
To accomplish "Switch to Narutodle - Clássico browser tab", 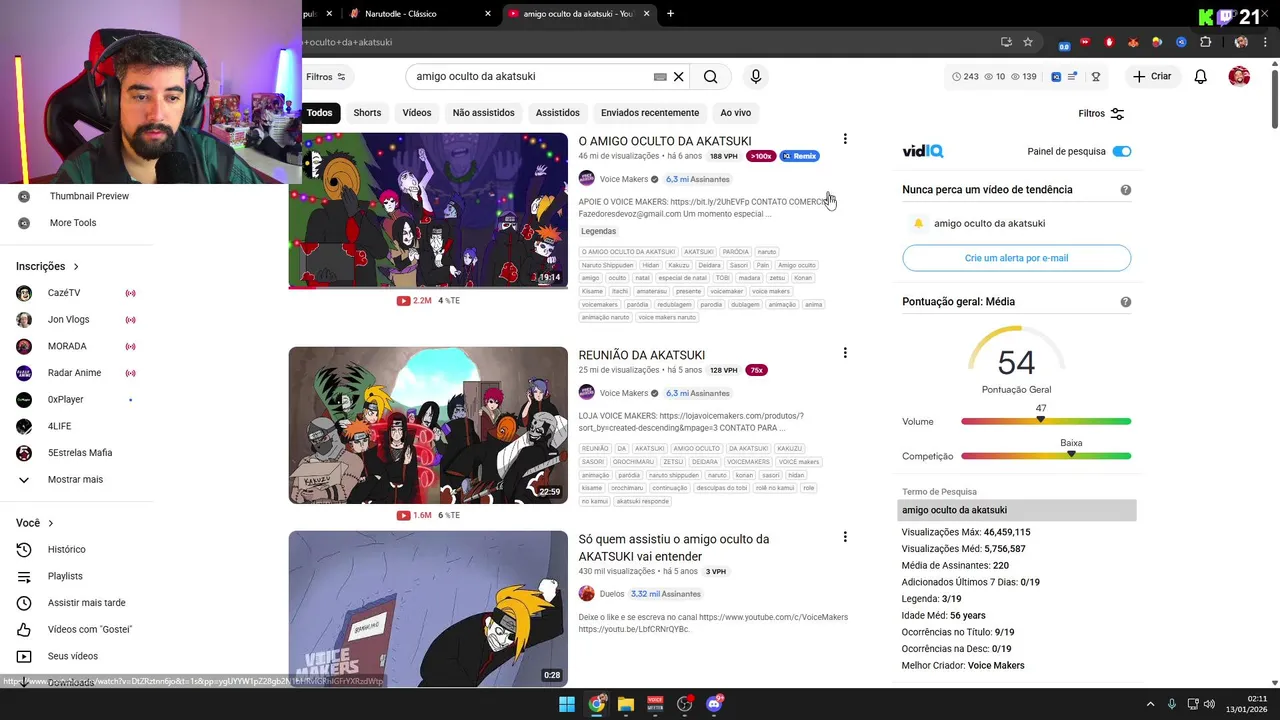I will [420, 14].
